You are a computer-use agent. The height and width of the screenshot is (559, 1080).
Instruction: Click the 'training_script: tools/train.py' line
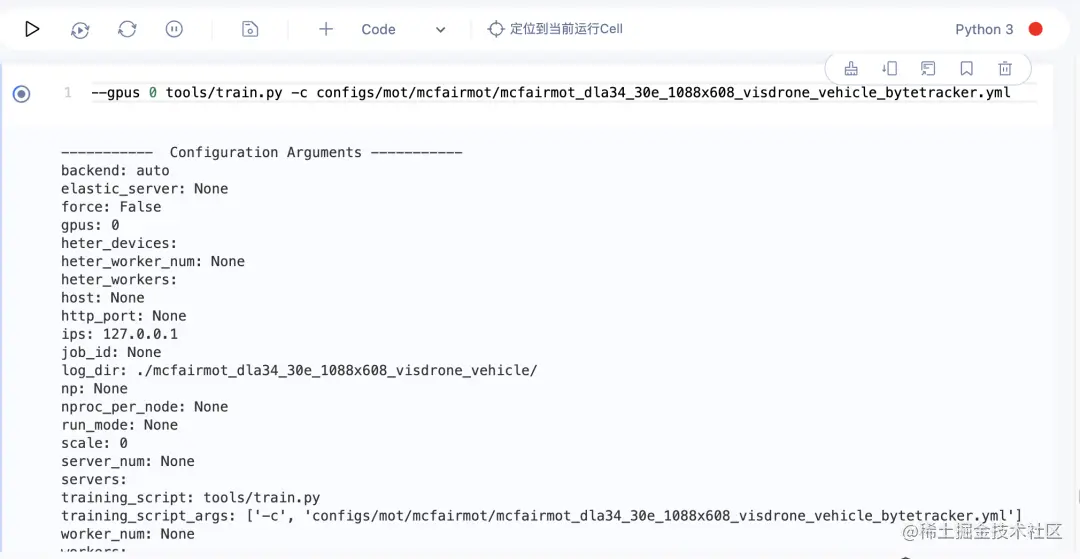click(190, 497)
